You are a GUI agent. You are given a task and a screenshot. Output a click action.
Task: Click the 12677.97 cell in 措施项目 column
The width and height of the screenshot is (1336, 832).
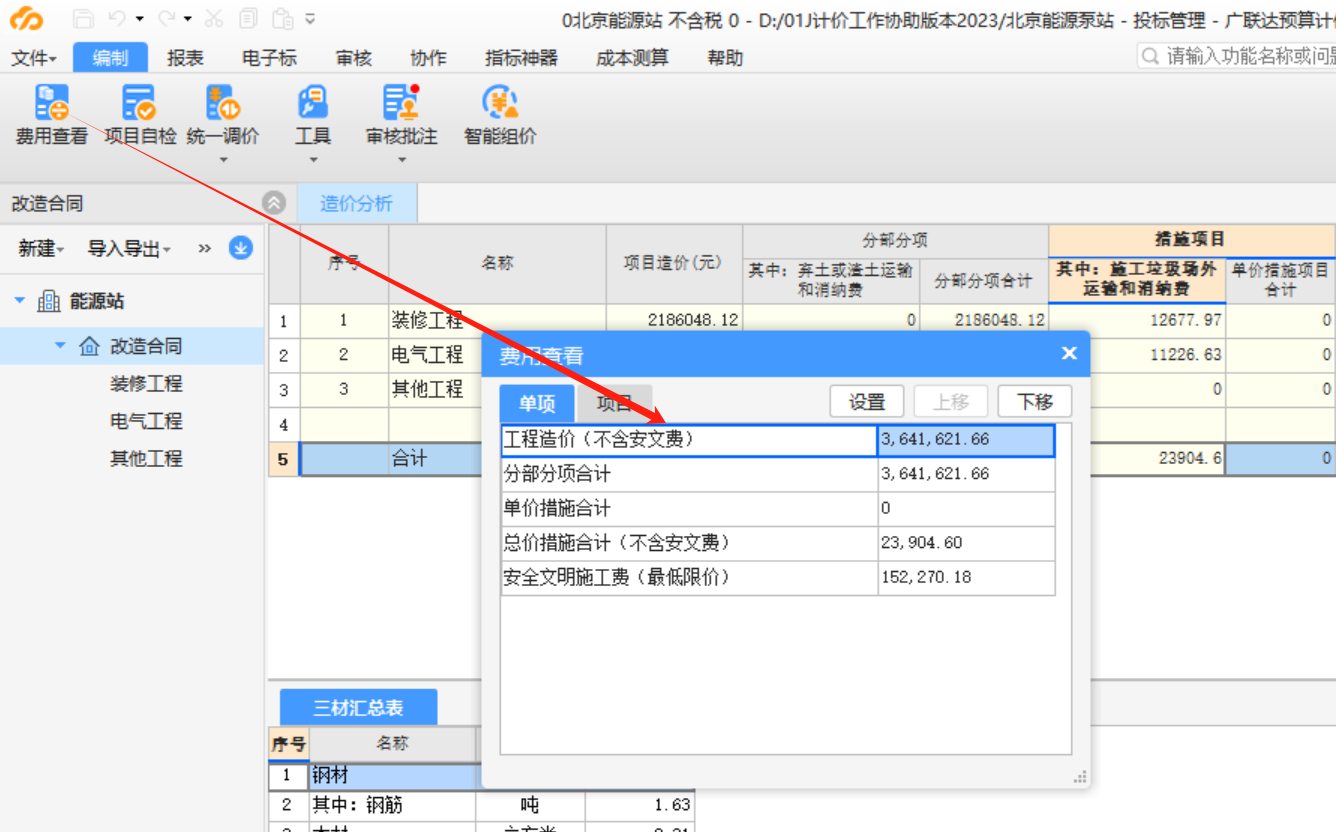(x=1137, y=320)
